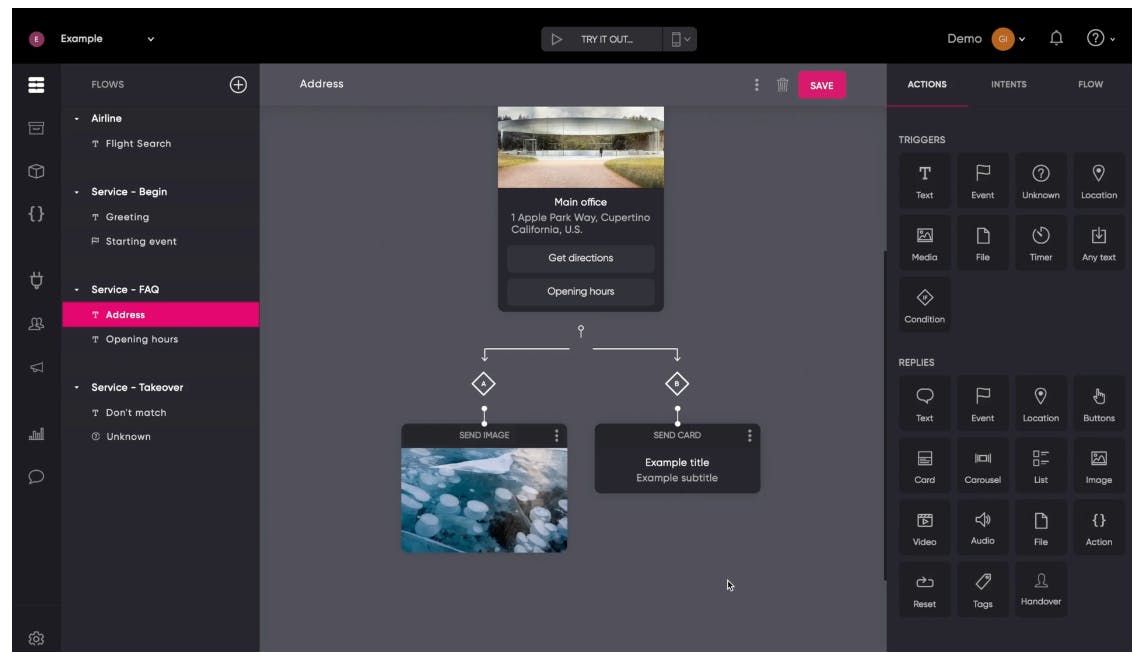
Task: Collapse the Service - FAQ group
Action: 76,290
